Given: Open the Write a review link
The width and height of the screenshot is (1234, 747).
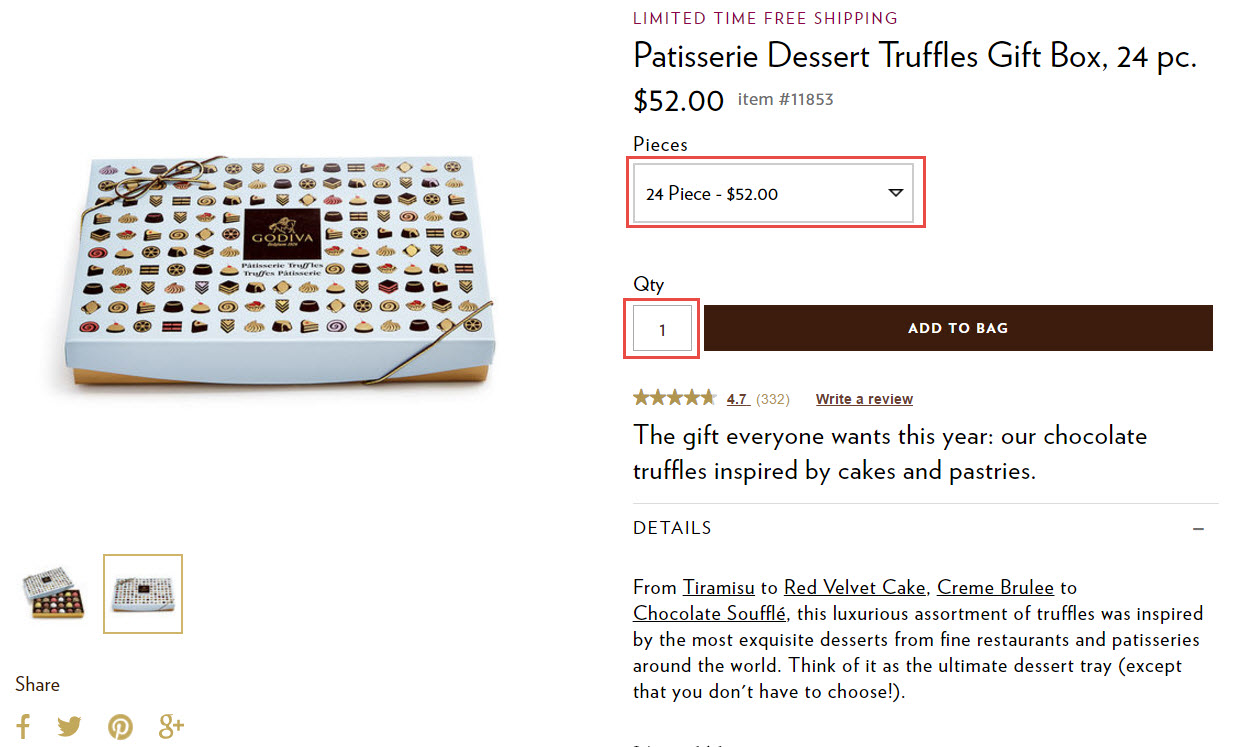Looking at the screenshot, I should (864, 399).
